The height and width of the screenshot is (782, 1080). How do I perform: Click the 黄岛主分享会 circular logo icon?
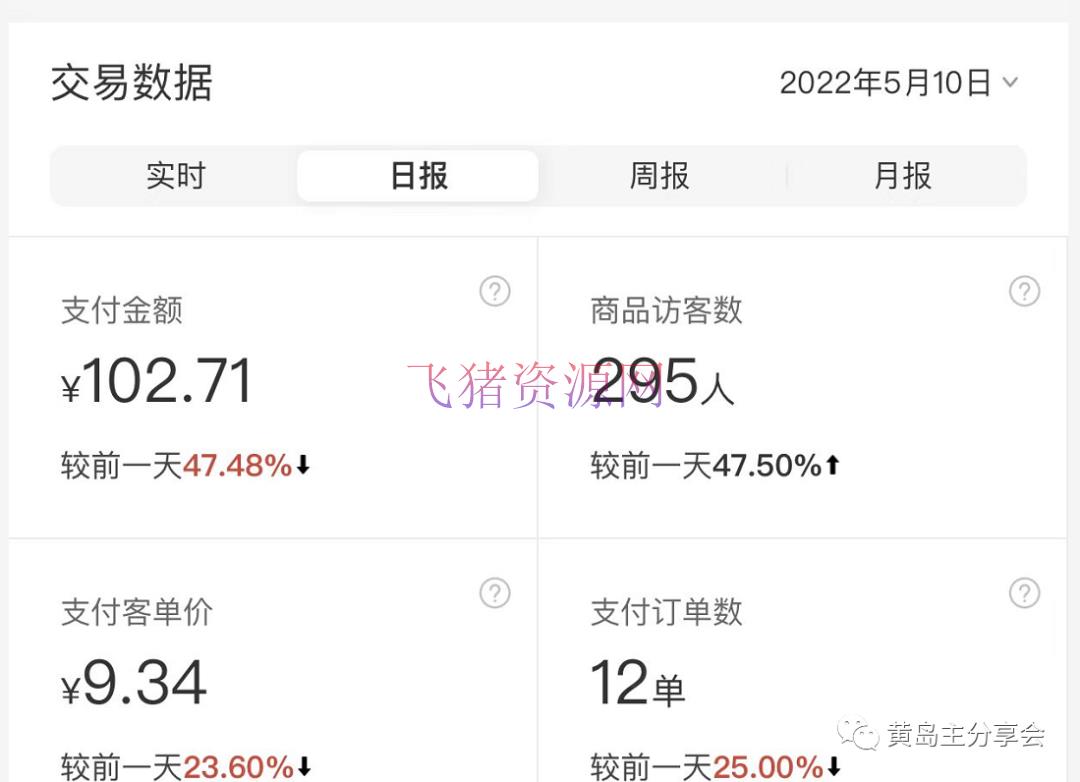[x=856, y=733]
